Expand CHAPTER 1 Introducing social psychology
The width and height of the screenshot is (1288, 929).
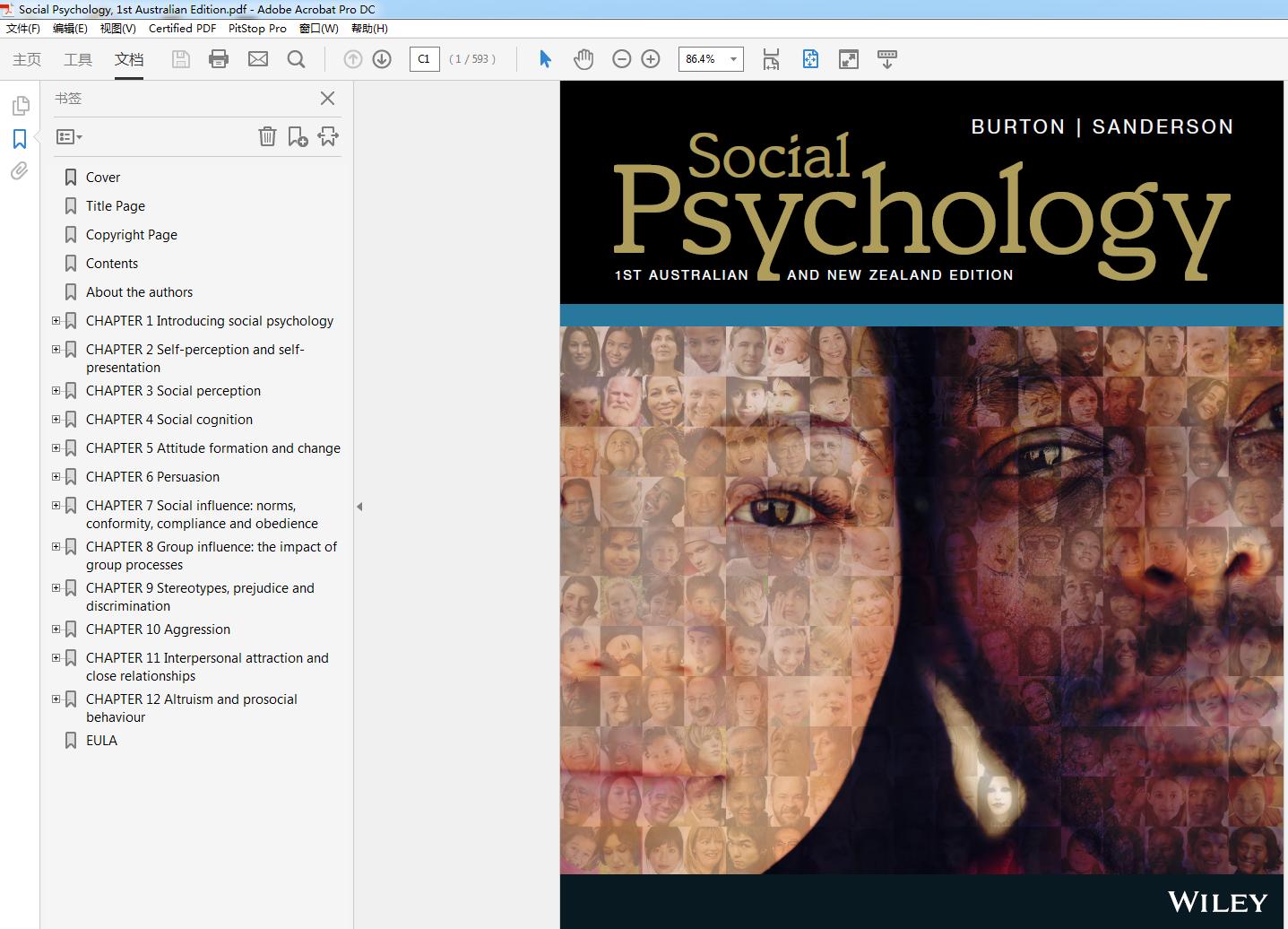(56, 320)
